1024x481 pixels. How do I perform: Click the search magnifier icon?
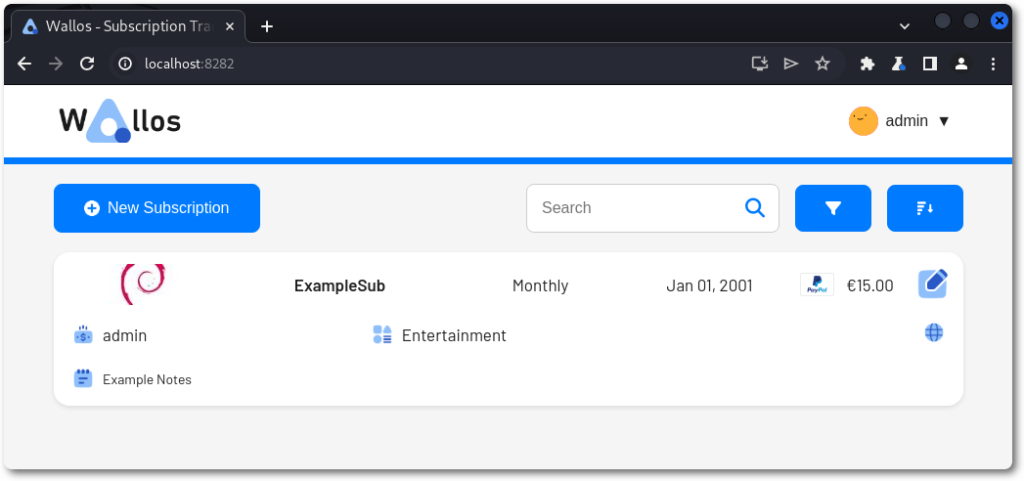[x=755, y=208]
